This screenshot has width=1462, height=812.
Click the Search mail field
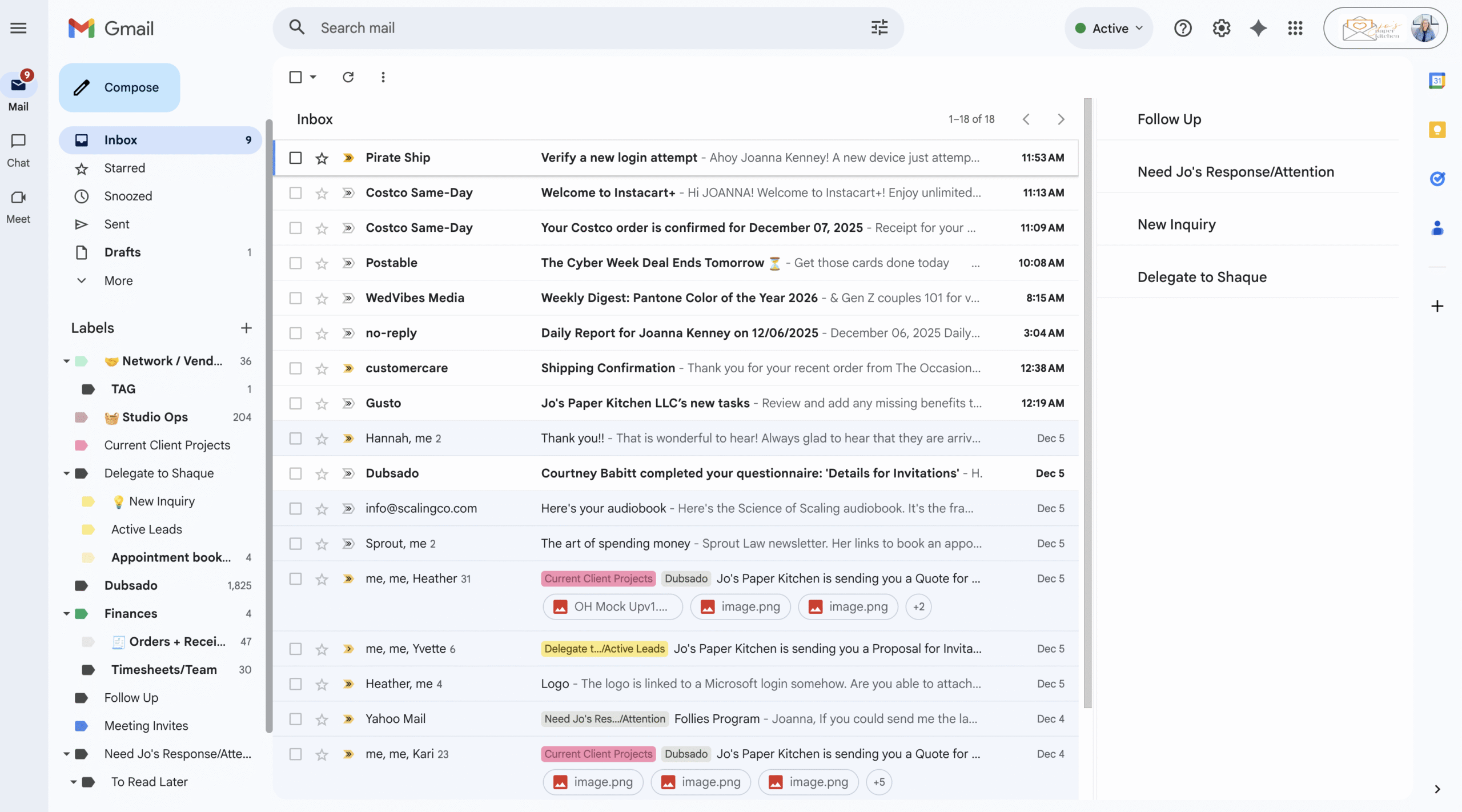(583, 28)
